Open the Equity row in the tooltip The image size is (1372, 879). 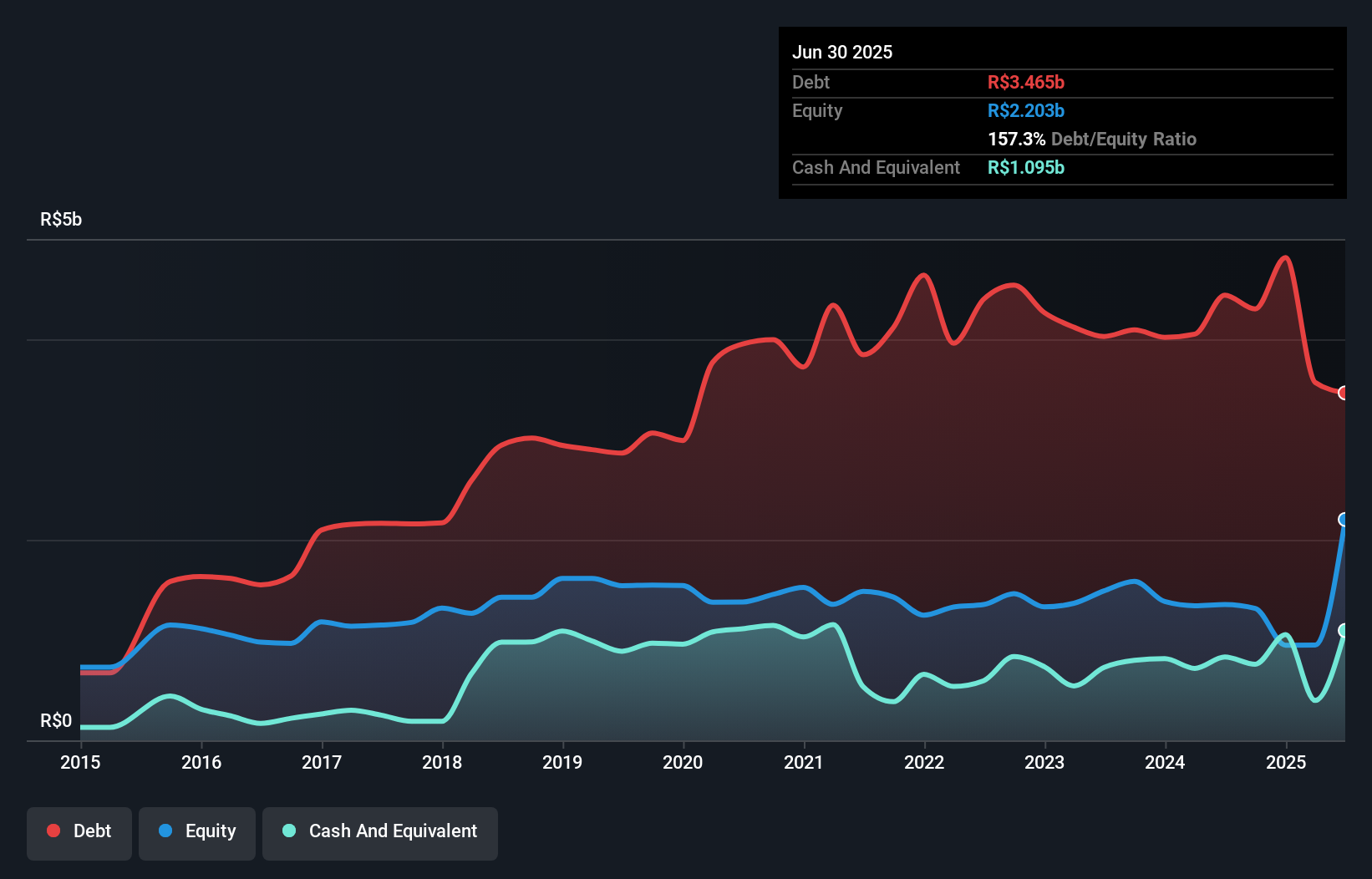[816, 110]
